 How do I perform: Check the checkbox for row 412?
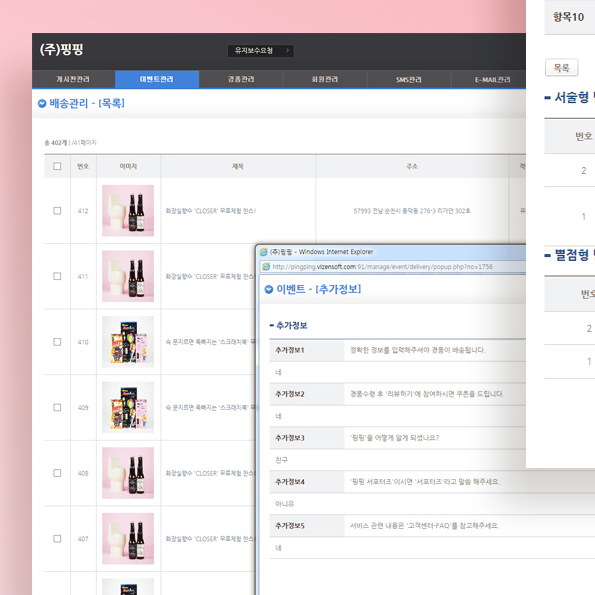pos(57,211)
